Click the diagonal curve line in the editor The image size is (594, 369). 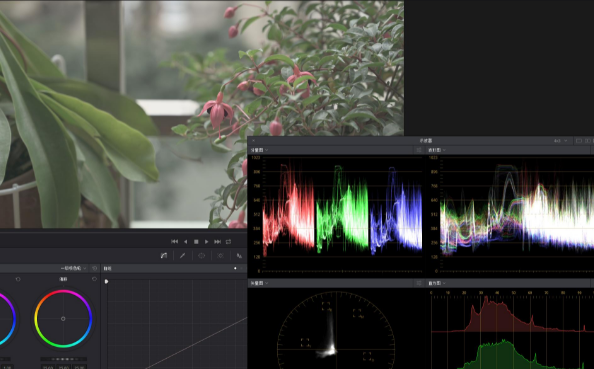tap(197, 343)
